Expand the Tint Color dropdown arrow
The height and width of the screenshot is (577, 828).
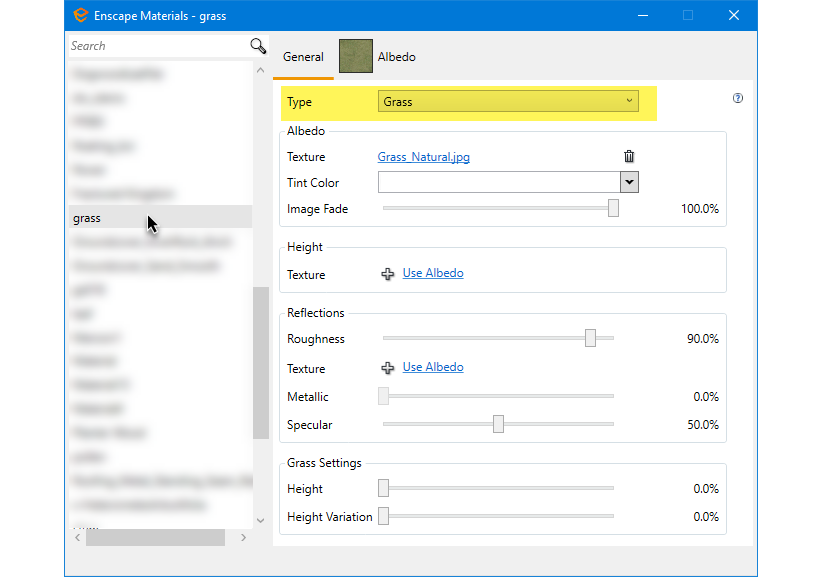click(629, 182)
